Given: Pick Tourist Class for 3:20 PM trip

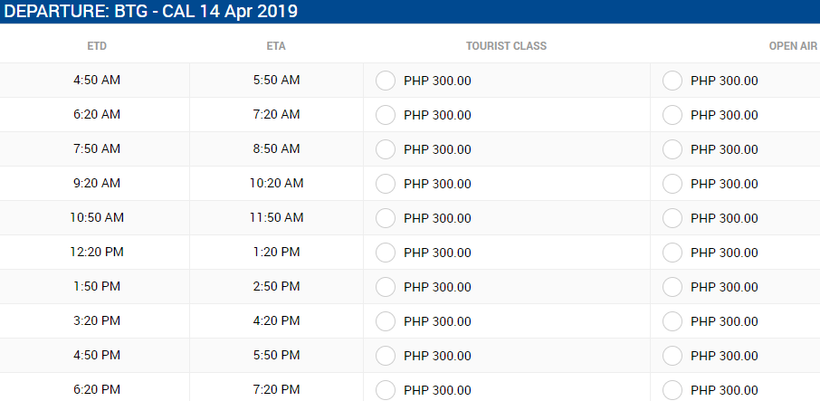Looking at the screenshot, I should [x=385, y=321].
